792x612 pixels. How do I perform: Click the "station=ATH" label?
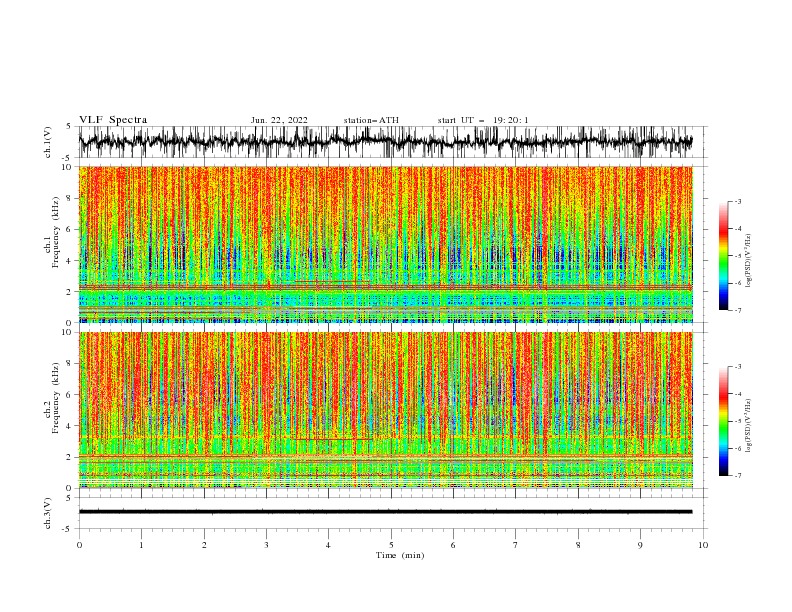coord(371,120)
